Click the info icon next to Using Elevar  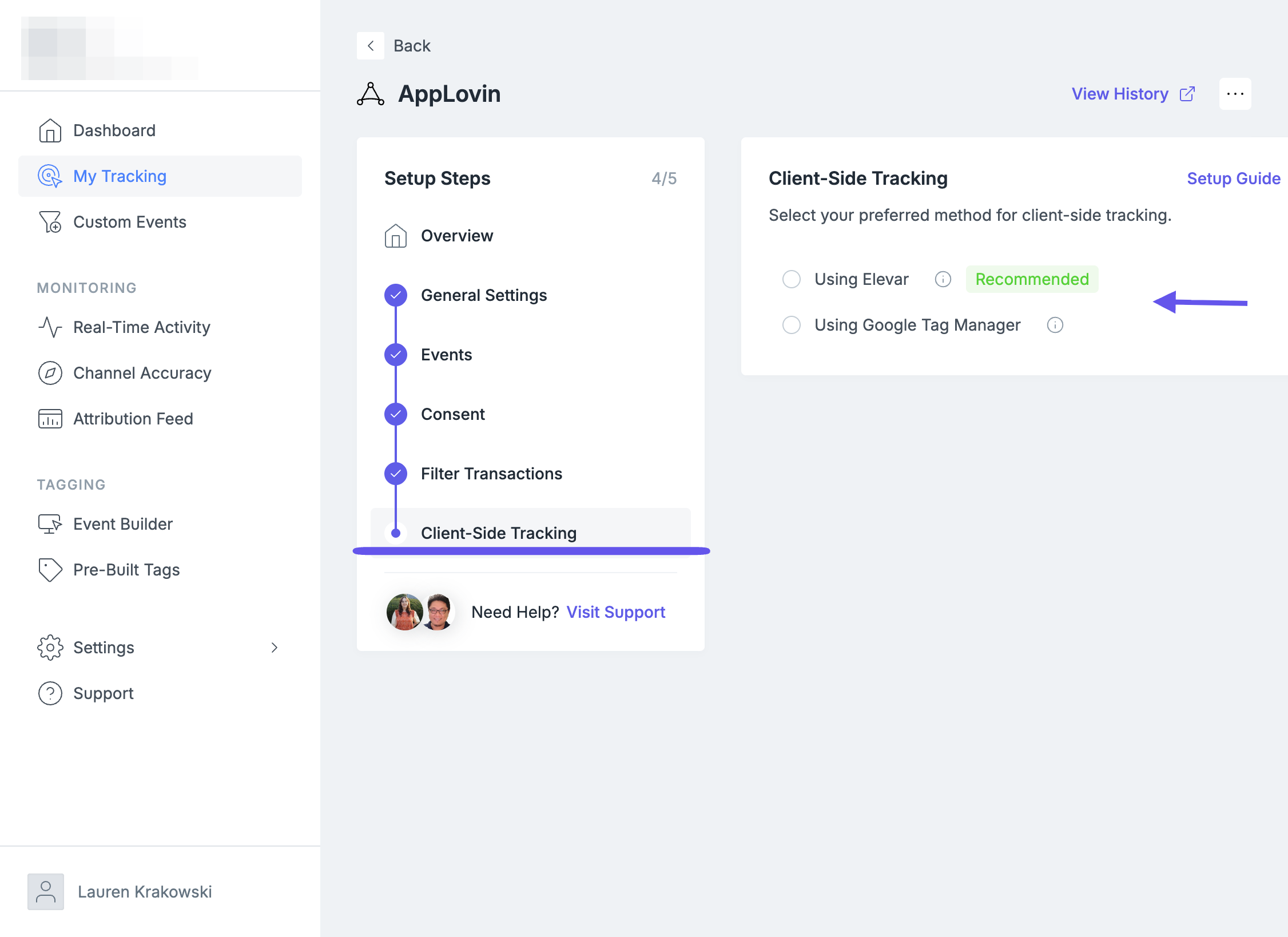(x=943, y=279)
